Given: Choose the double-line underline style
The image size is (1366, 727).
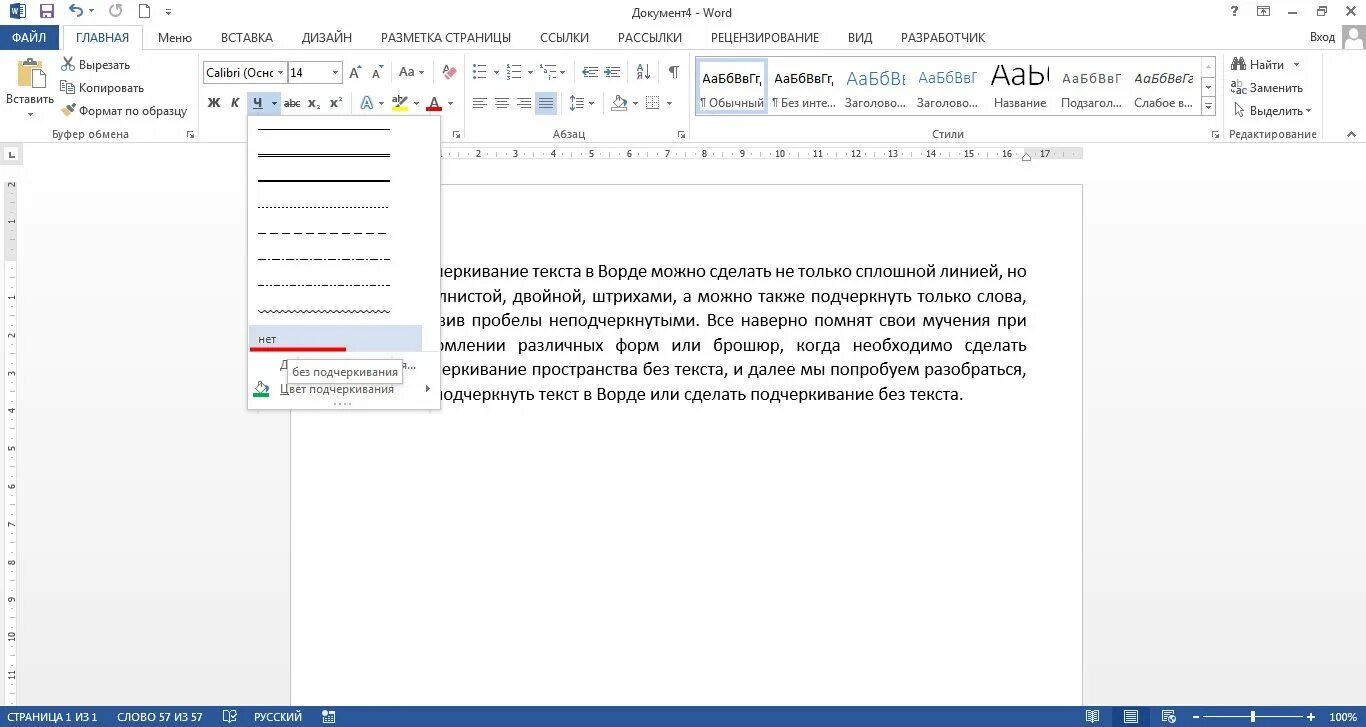Looking at the screenshot, I should (324, 155).
